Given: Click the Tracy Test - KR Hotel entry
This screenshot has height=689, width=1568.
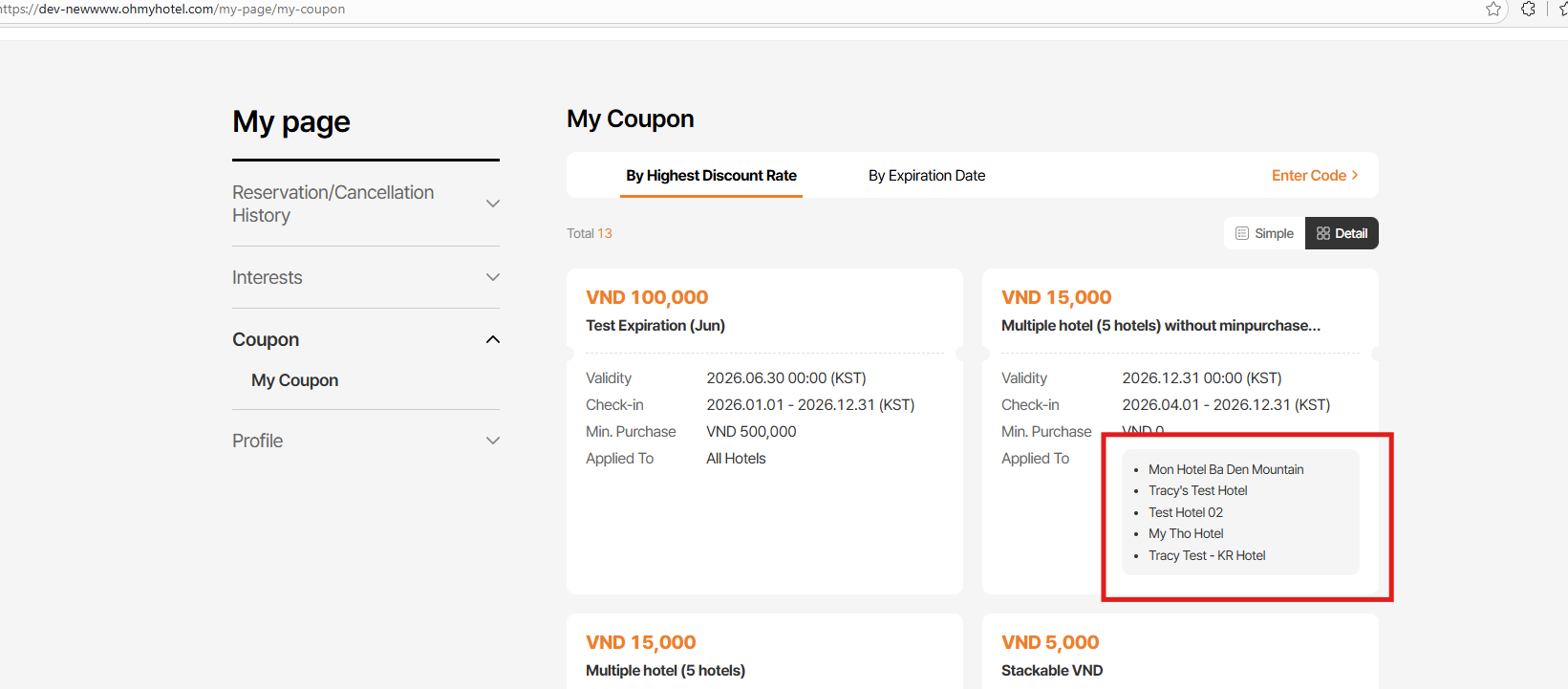Looking at the screenshot, I should tap(1207, 555).
